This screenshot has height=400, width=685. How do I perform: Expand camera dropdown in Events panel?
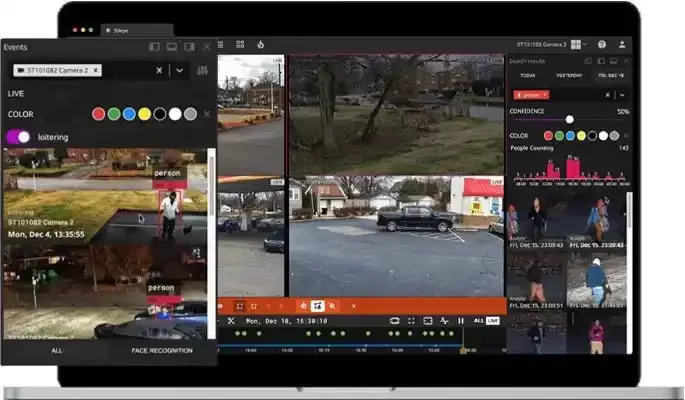(180, 70)
